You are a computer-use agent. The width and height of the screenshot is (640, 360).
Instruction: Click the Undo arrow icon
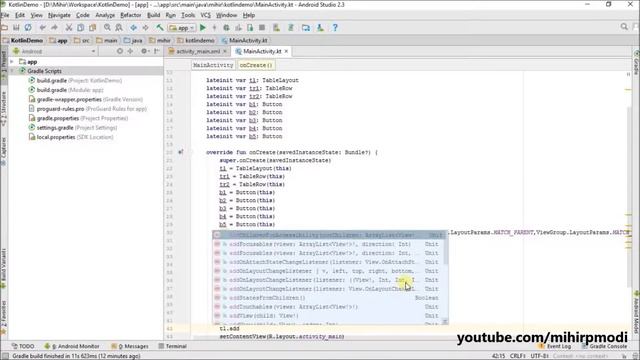click(42, 28)
